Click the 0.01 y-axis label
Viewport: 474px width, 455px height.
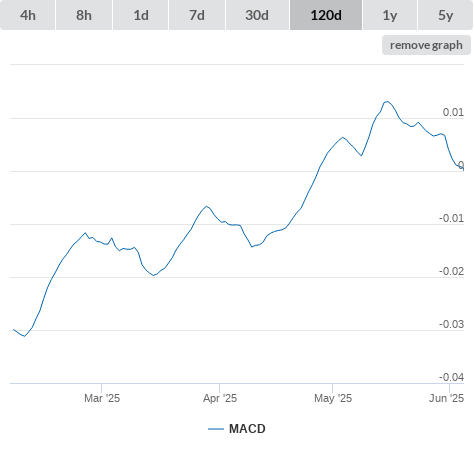click(x=453, y=112)
